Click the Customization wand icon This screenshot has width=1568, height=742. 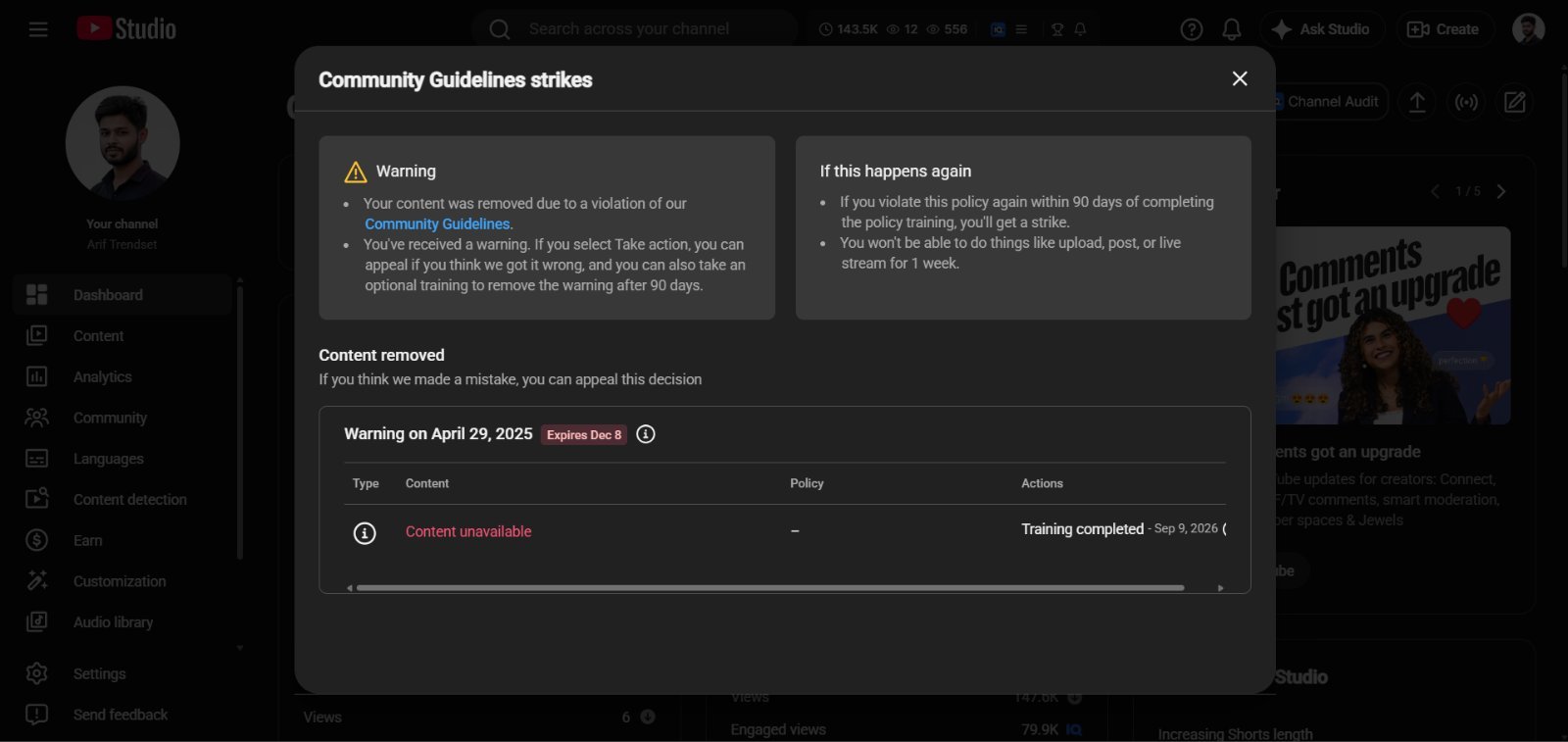[x=36, y=581]
